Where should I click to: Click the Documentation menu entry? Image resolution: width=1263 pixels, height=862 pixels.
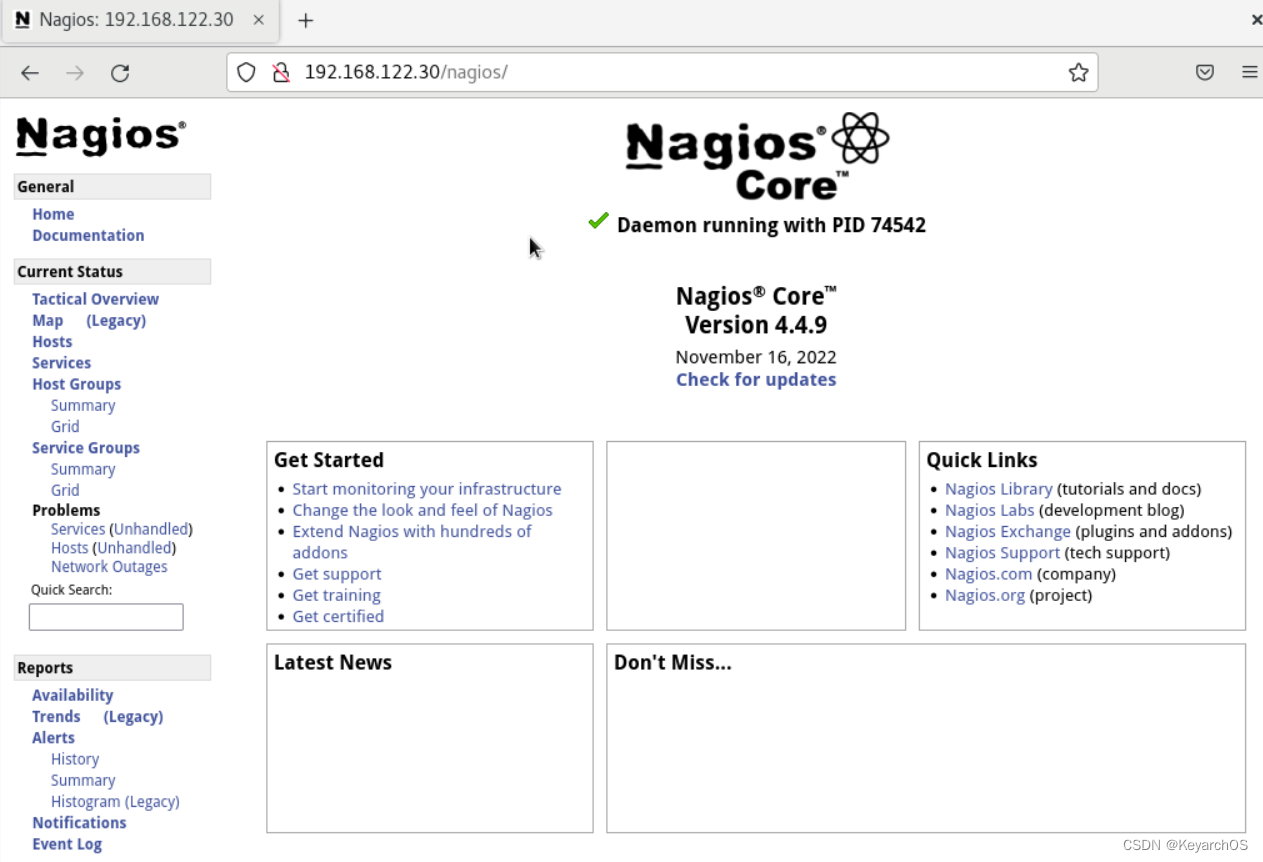88,235
